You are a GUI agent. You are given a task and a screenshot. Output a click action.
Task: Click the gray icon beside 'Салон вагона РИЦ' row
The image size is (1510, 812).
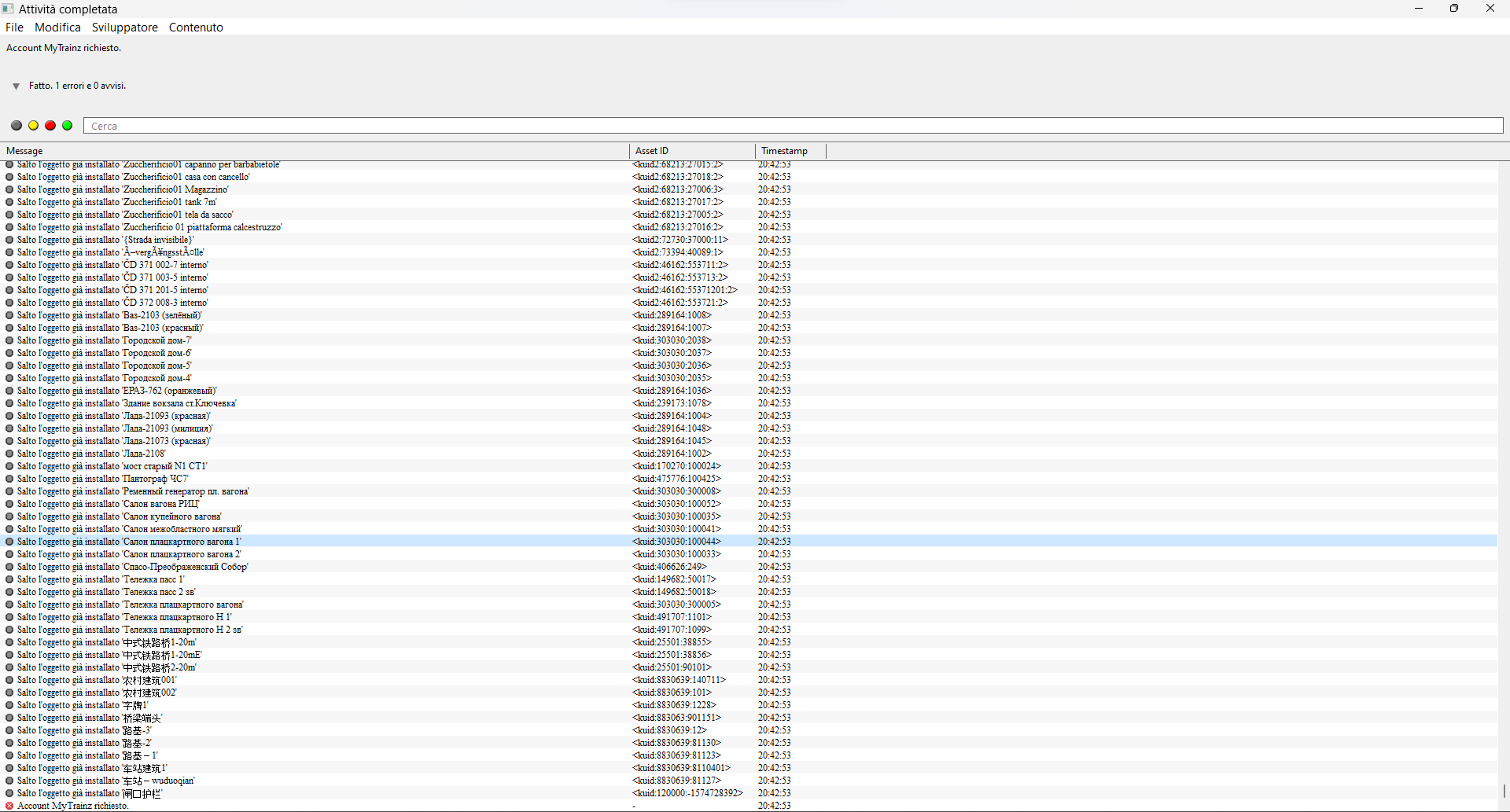click(9, 504)
